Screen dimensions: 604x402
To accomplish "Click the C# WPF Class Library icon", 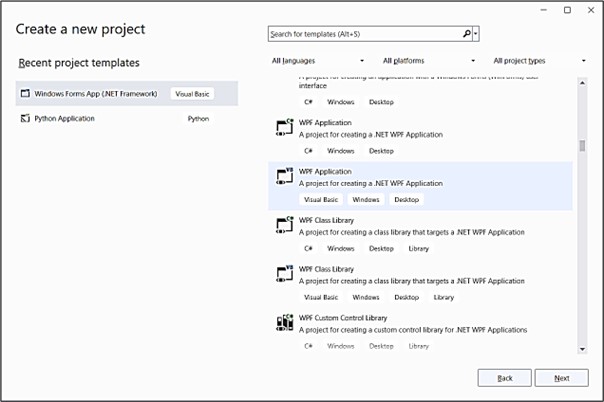I will tap(285, 225).
